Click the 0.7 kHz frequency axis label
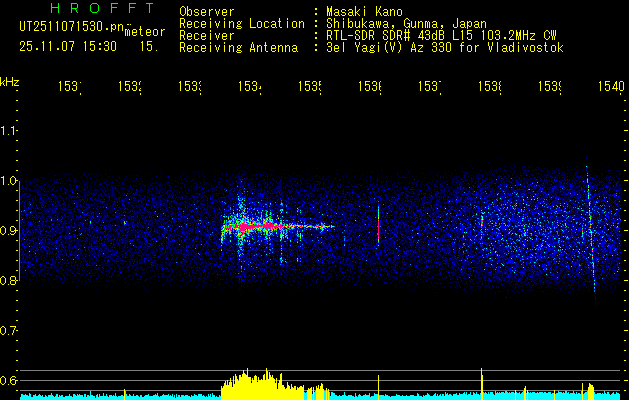The height and width of the screenshot is (400, 629). coord(8,331)
